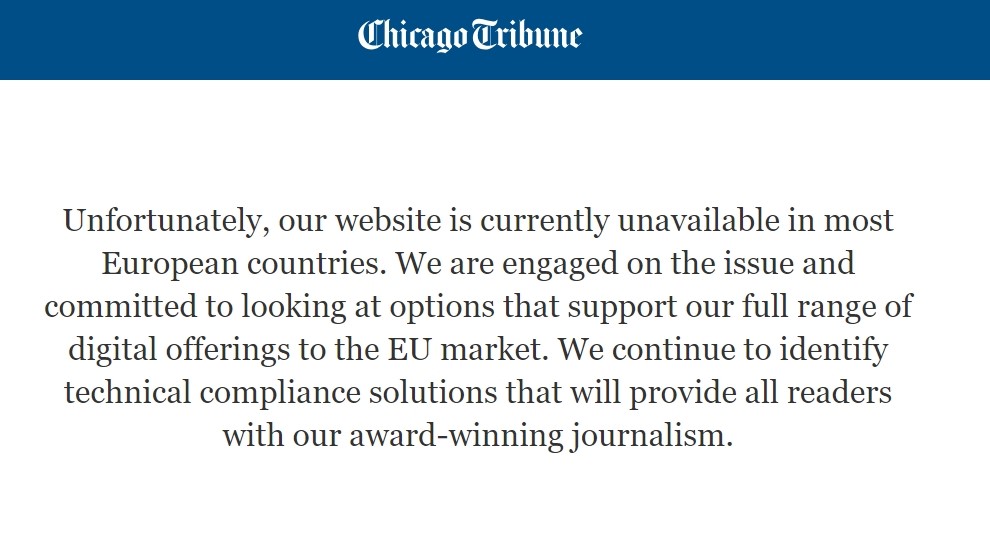Click the phrase "provide all readers"
The height and width of the screenshot is (541, 990).
(x=760, y=393)
